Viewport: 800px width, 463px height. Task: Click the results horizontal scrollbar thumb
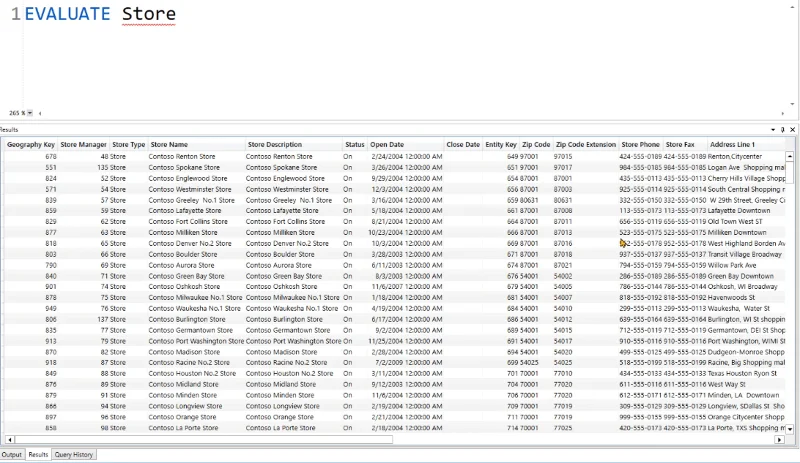pos(204,439)
